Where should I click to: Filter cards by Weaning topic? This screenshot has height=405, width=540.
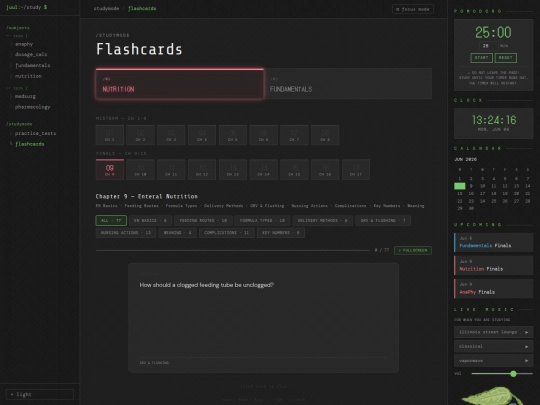coord(177,233)
